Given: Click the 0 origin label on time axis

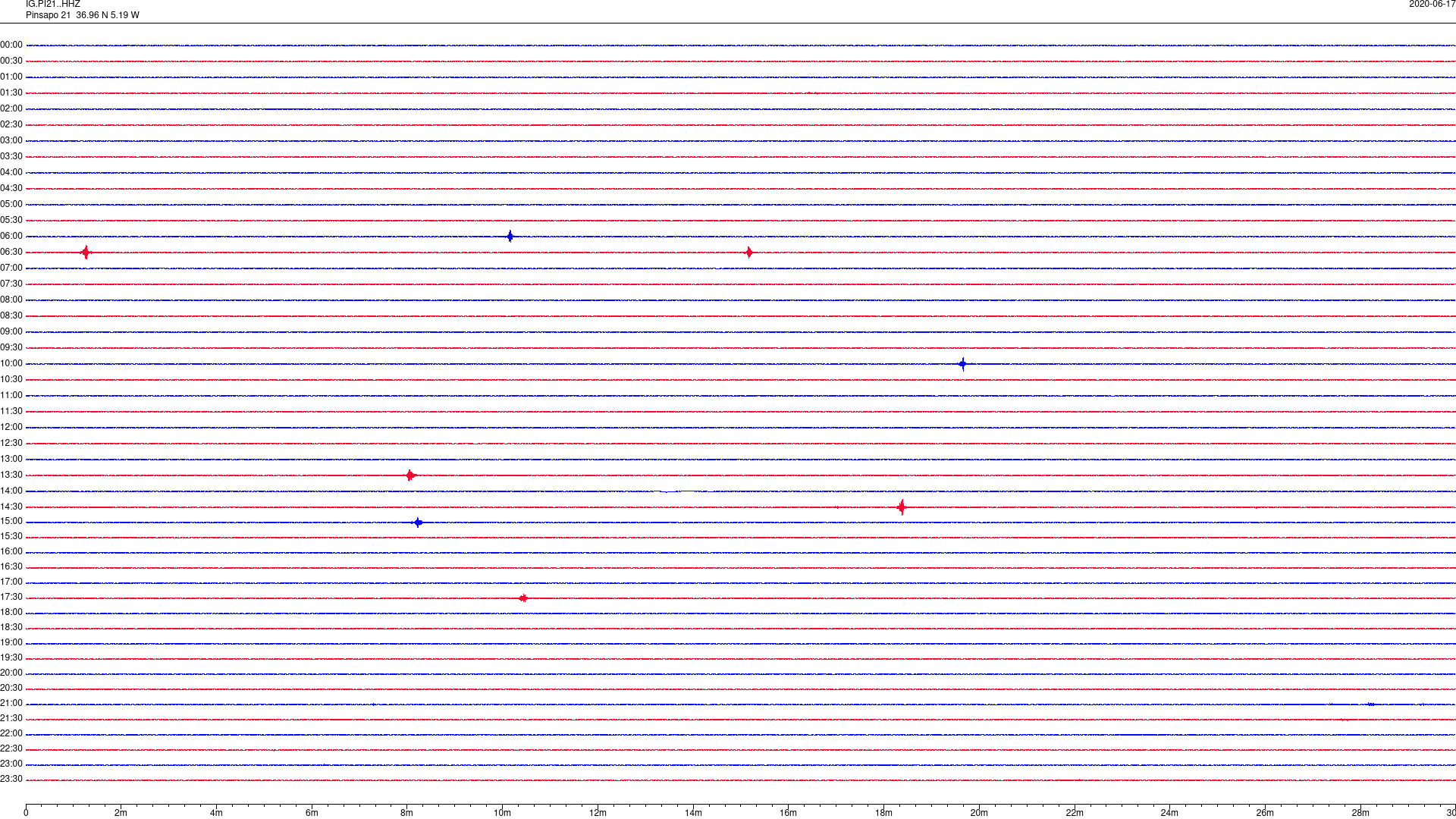Looking at the screenshot, I should [x=26, y=813].
